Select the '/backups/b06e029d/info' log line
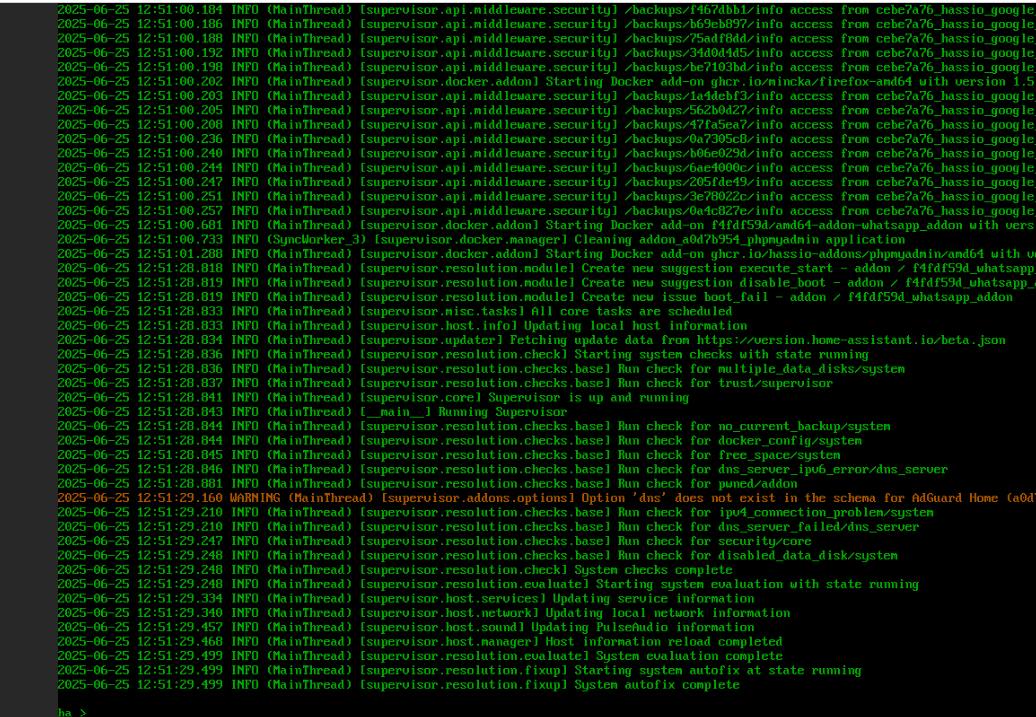 (x=546, y=153)
